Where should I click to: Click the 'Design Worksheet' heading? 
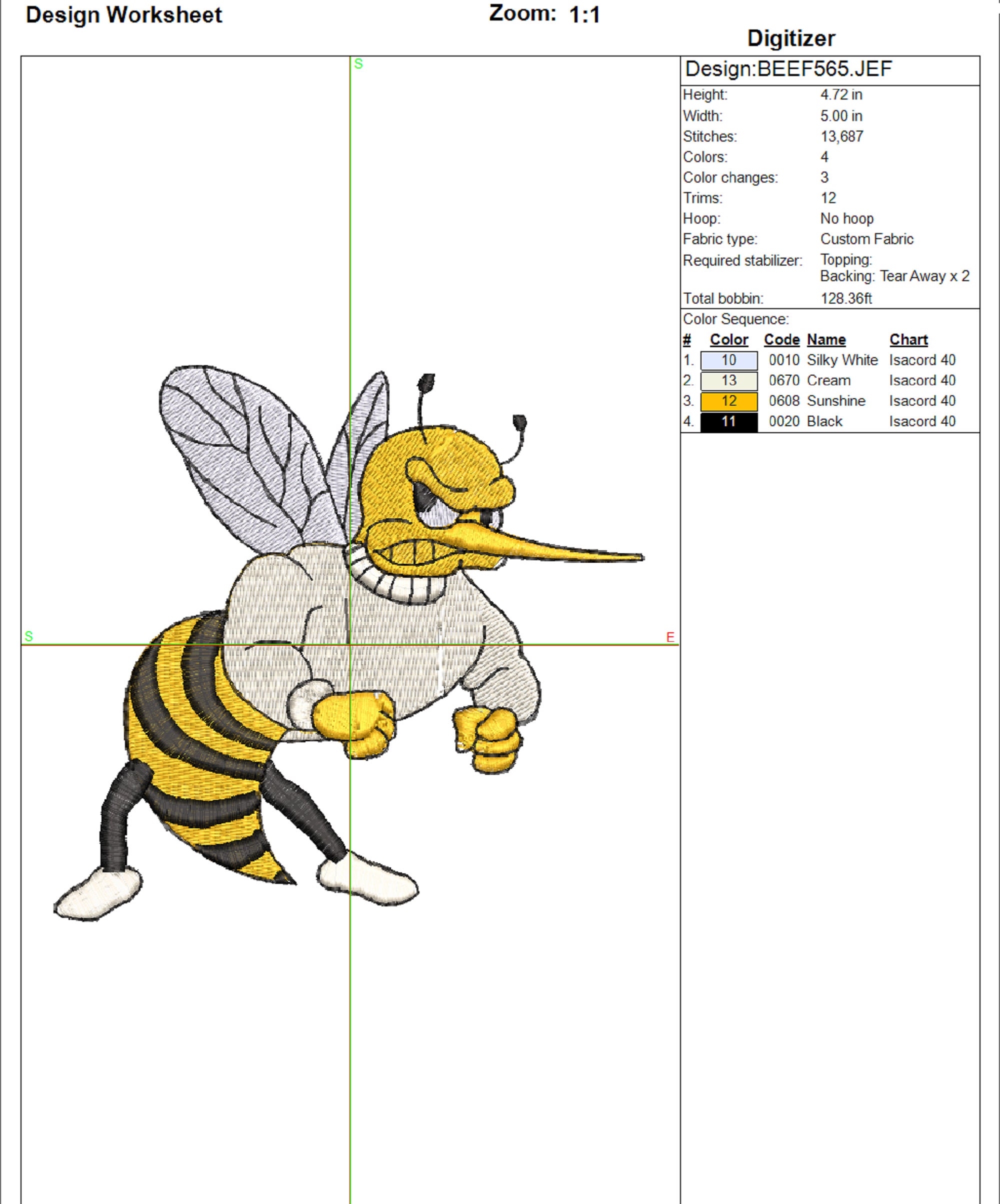click(x=124, y=16)
